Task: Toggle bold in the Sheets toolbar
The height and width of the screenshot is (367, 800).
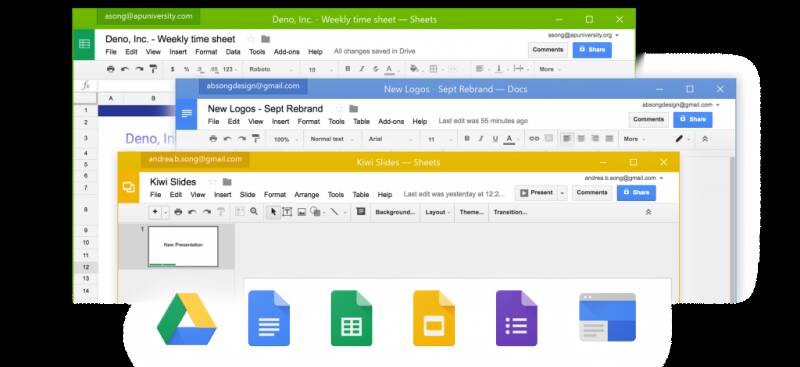Action: [x=348, y=69]
